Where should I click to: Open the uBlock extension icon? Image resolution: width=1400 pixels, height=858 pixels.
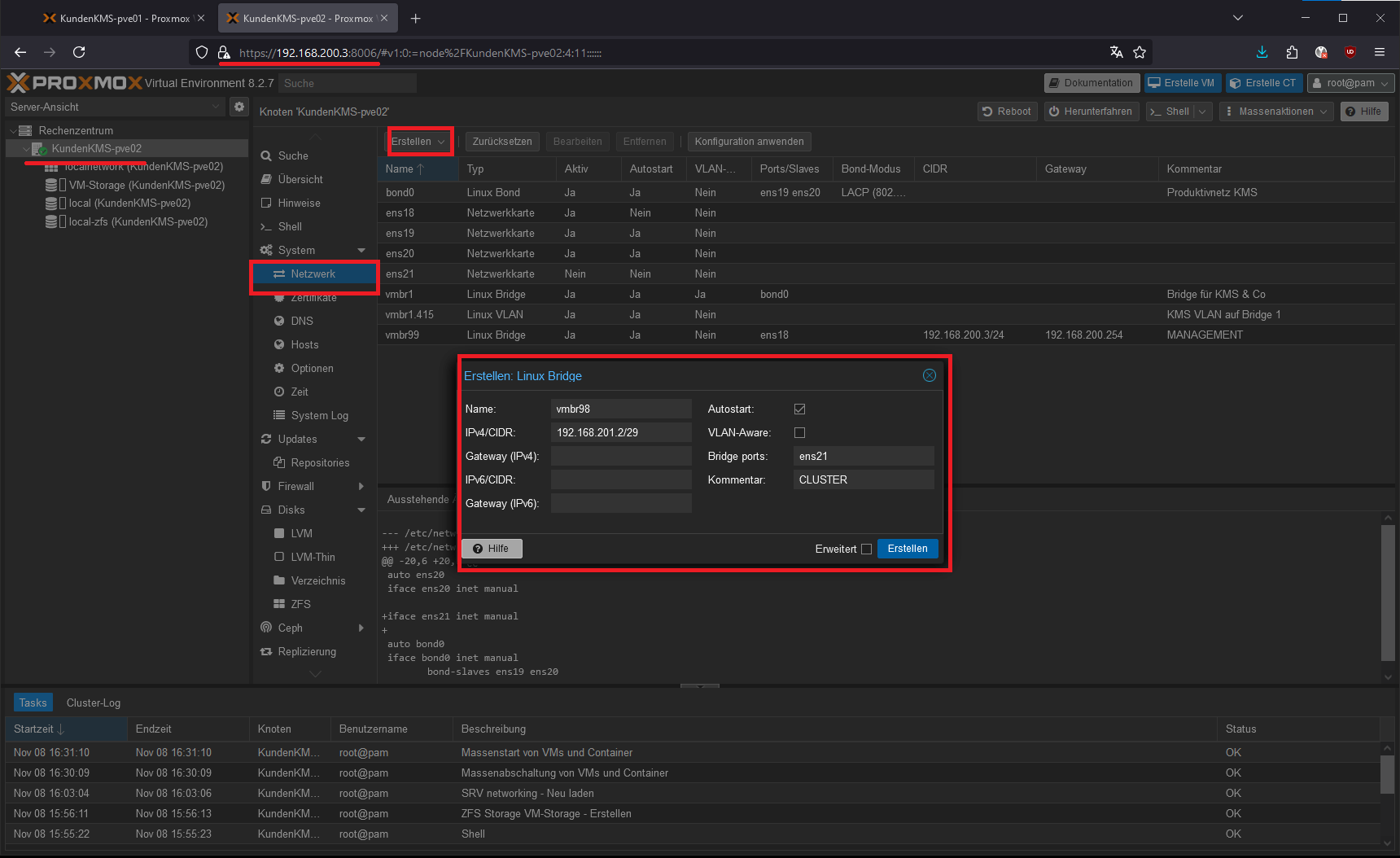click(x=1350, y=52)
